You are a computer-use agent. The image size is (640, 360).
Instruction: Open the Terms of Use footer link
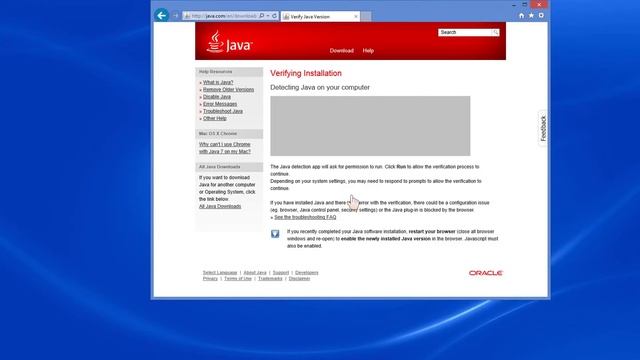tap(238, 279)
